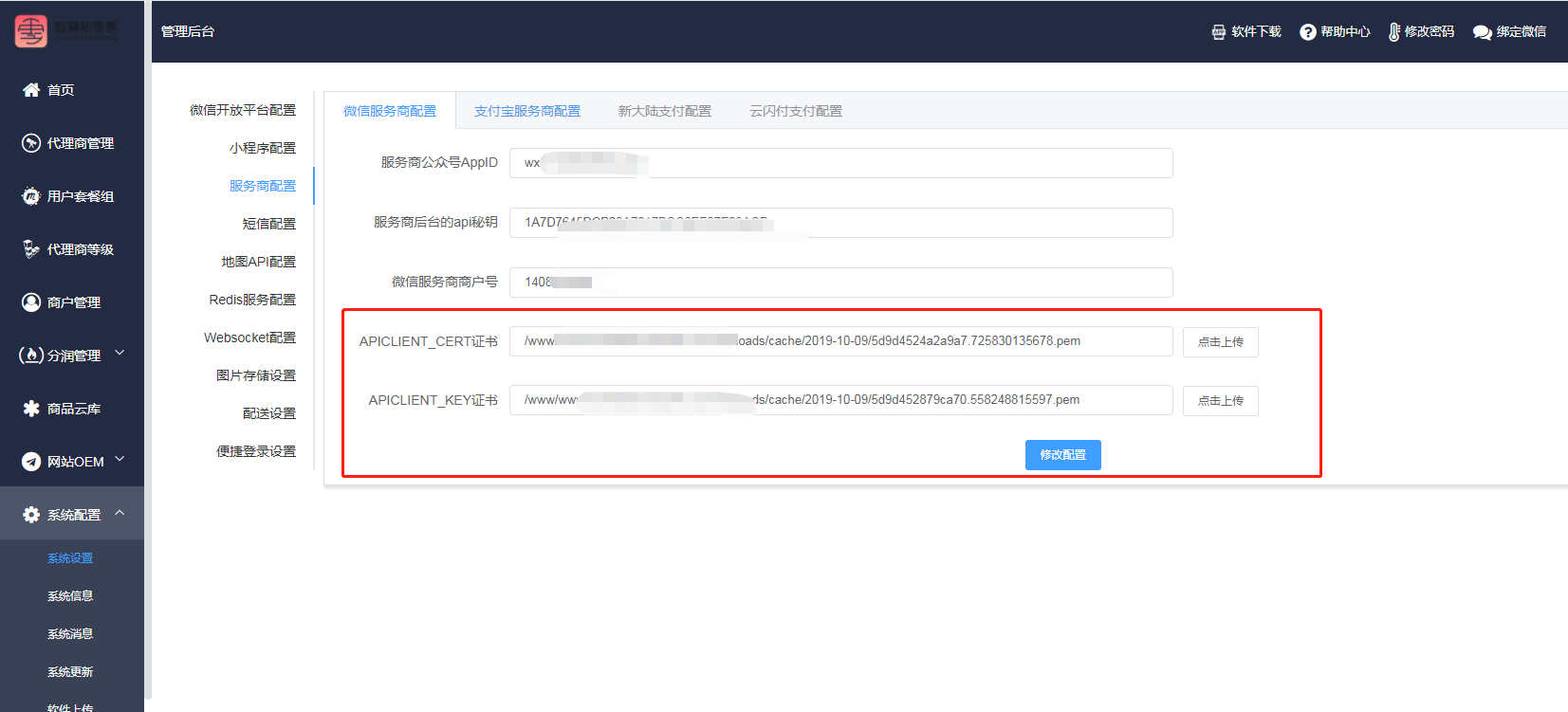This screenshot has height=712, width=1568.
Task: Click the 代理商等级 sidebar icon
Action: tap(31, 249)
